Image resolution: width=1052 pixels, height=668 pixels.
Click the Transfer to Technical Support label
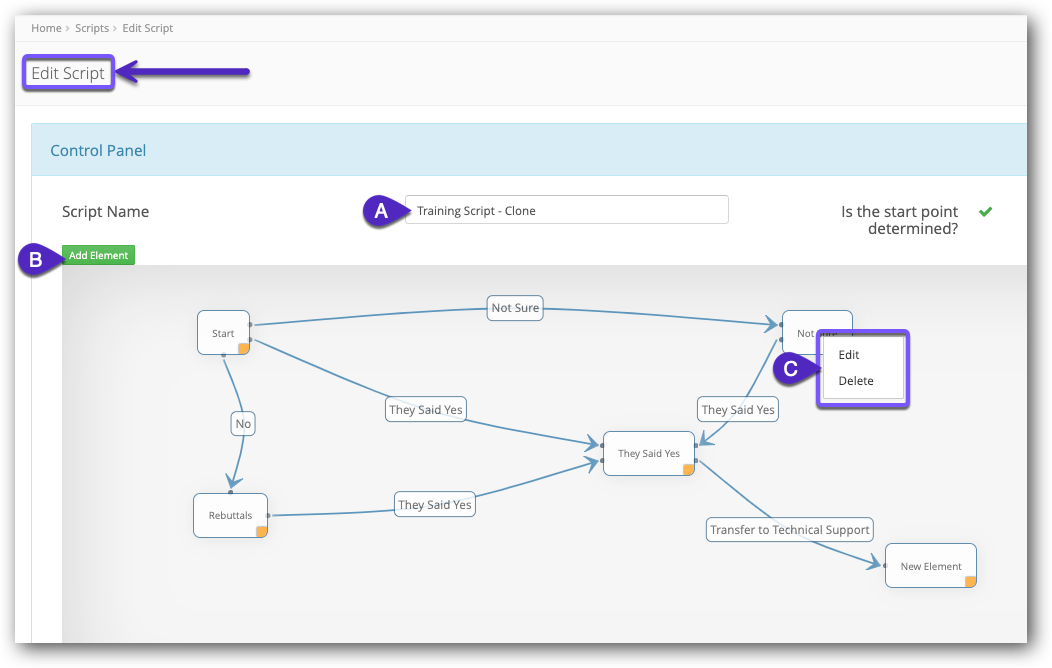click(789, 530)
